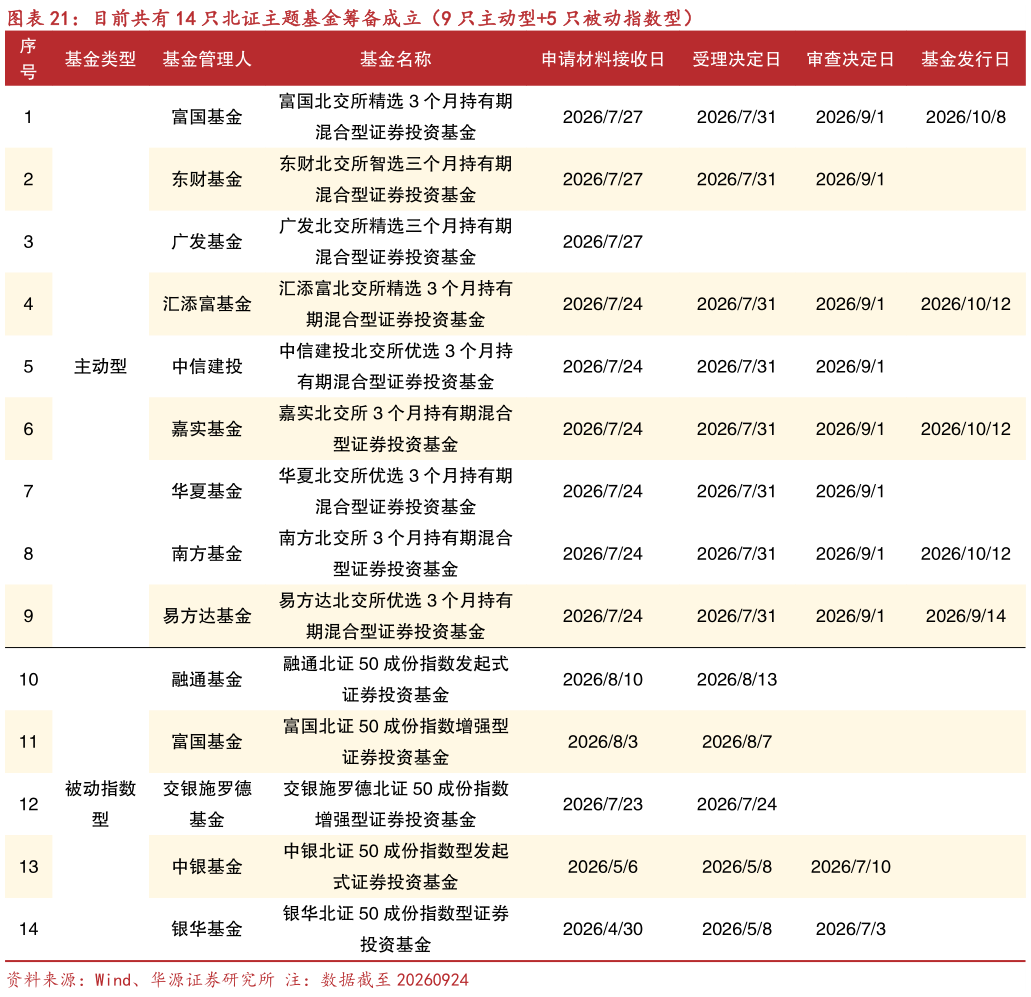Screen dimensions: 1031x997
Task: Select 华夏基金 manager cell
Action: tap(206, 491)
